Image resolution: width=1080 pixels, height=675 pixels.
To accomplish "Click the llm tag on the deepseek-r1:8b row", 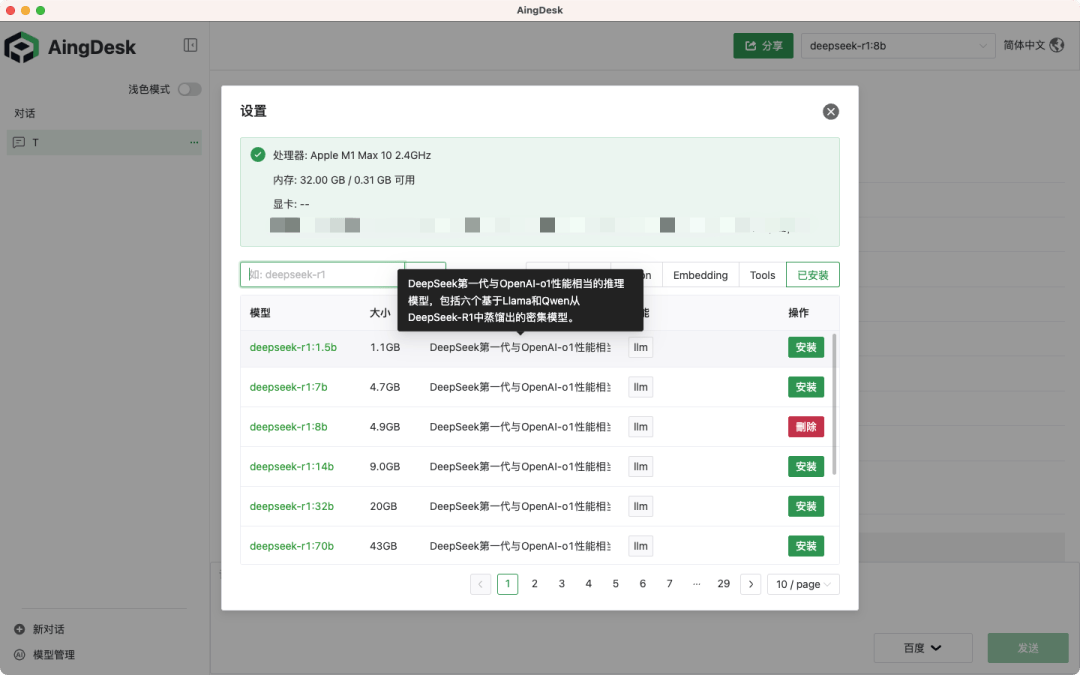I will point(641,427).
